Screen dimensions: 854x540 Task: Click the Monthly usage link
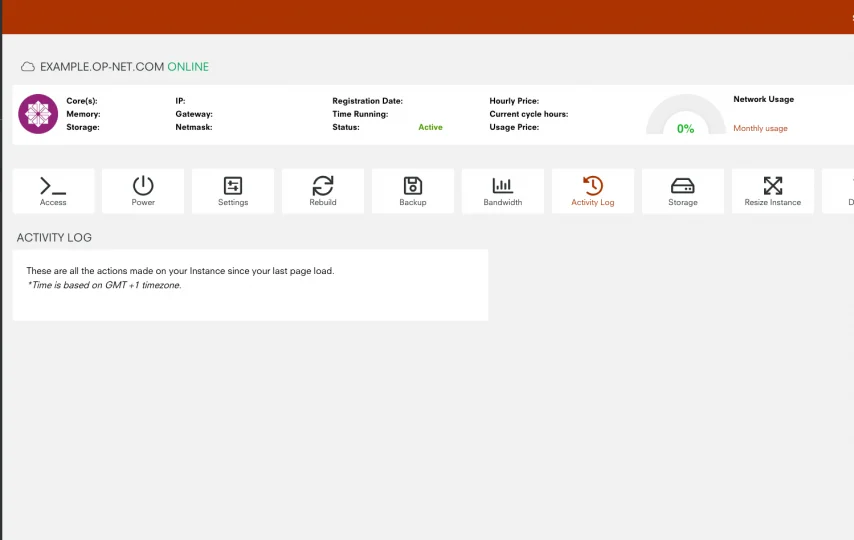click(x=760, y=129)
